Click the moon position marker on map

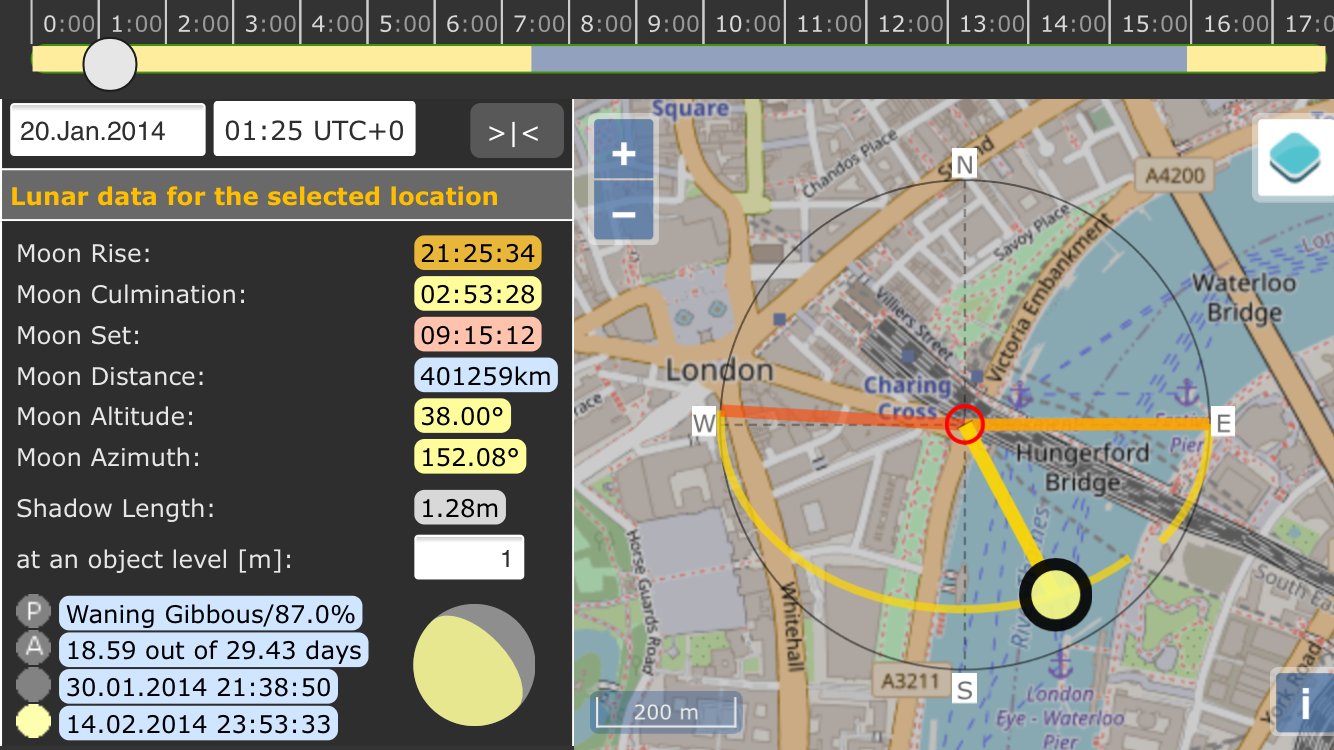click(1055, 596)
